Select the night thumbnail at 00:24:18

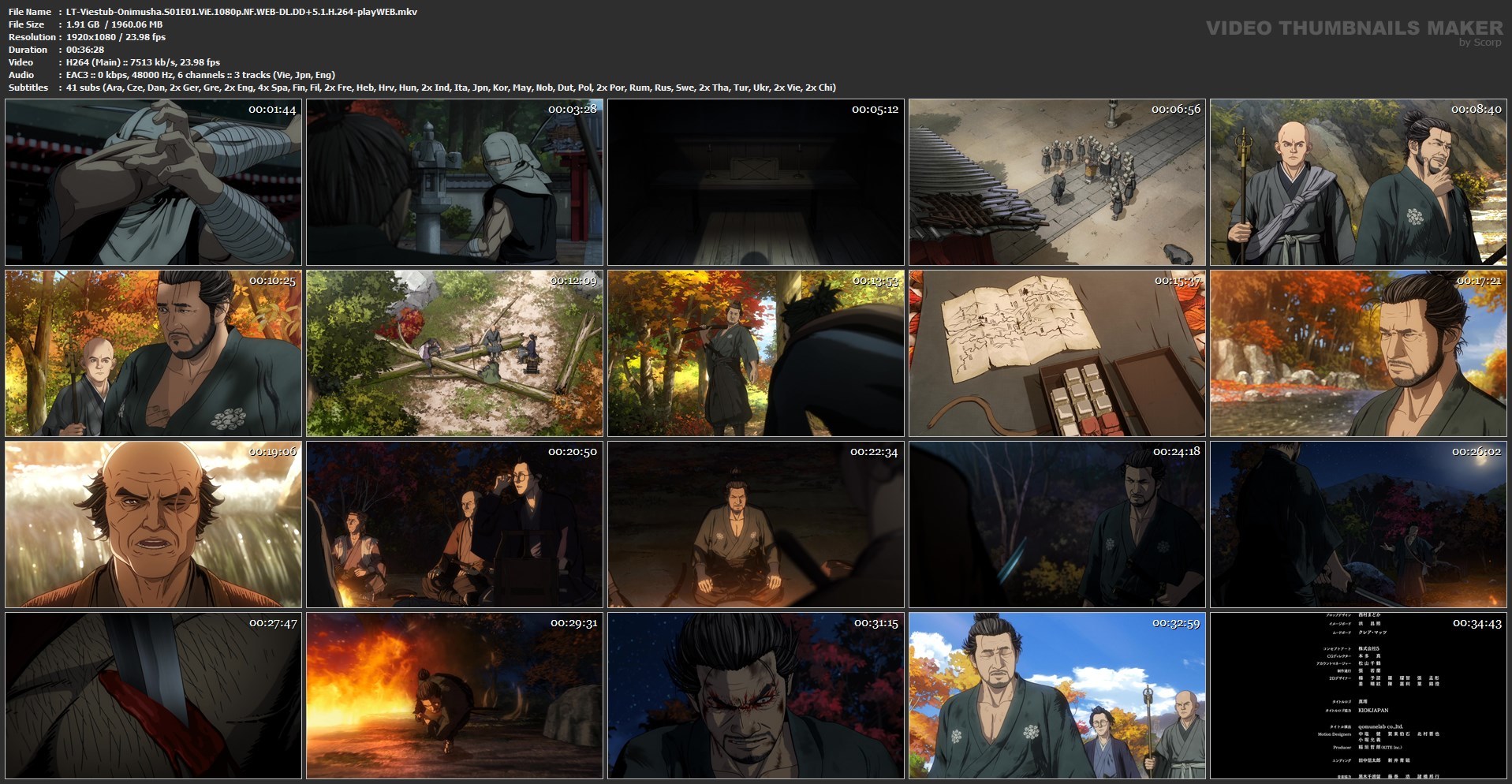[1057, 525]
